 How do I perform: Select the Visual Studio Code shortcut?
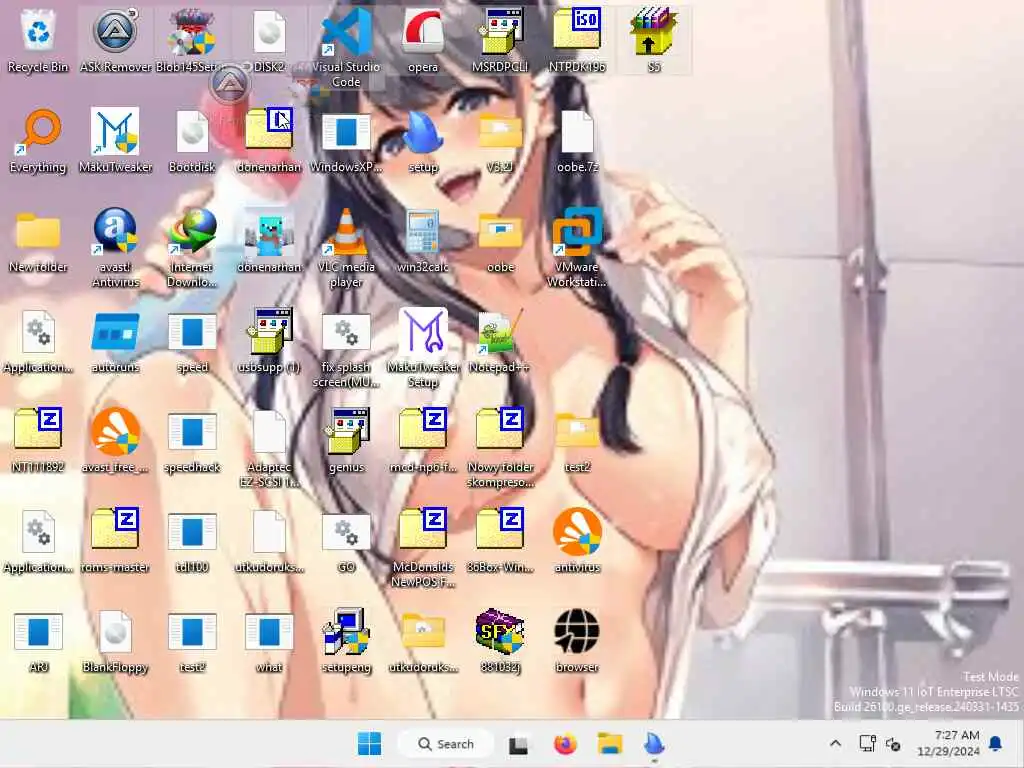346,47
